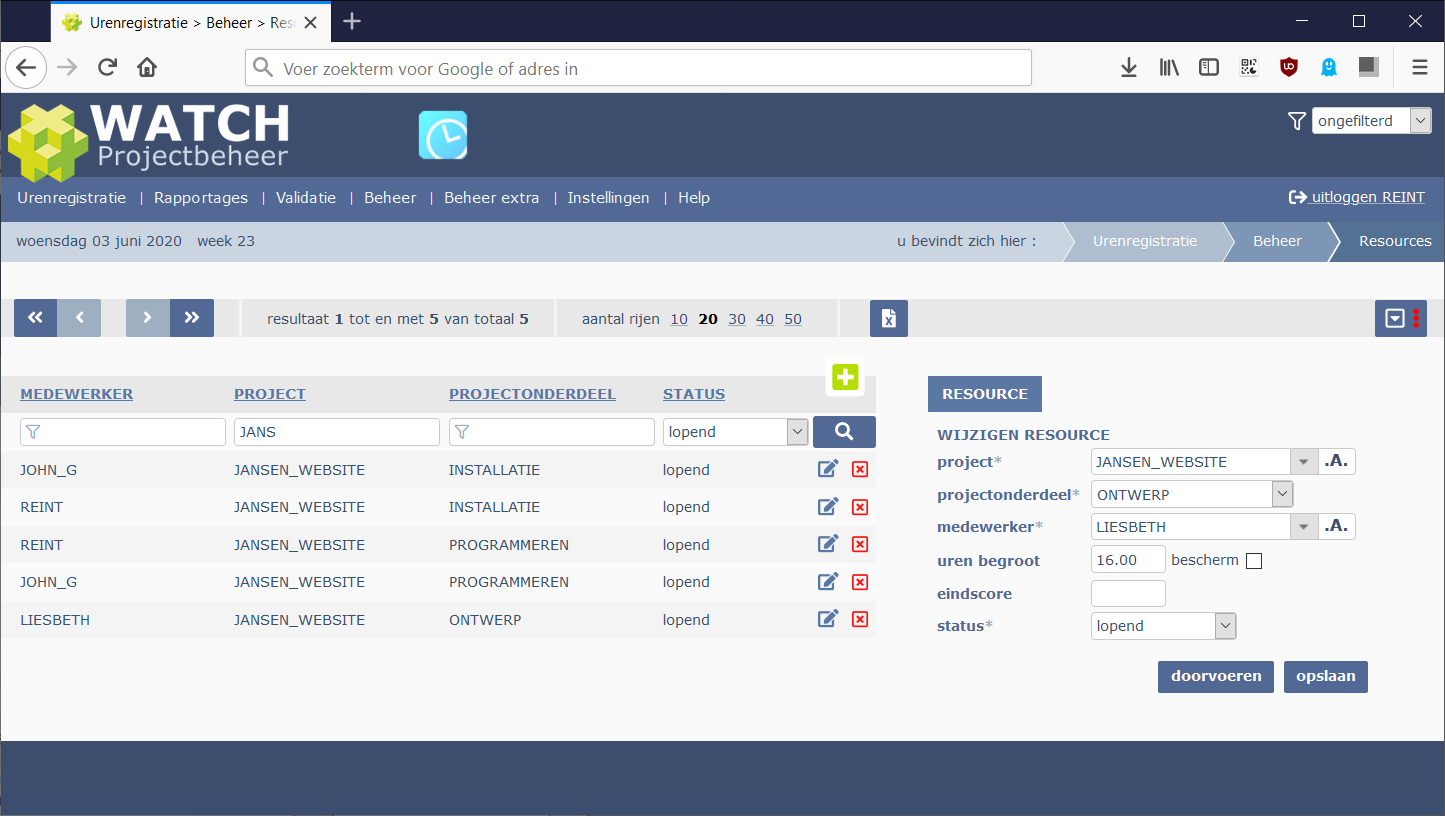The image size is (1445, 816).
Task: Open the status filter dropdown showing lopend
Action: pyautogui.click(x=735, y=432)
